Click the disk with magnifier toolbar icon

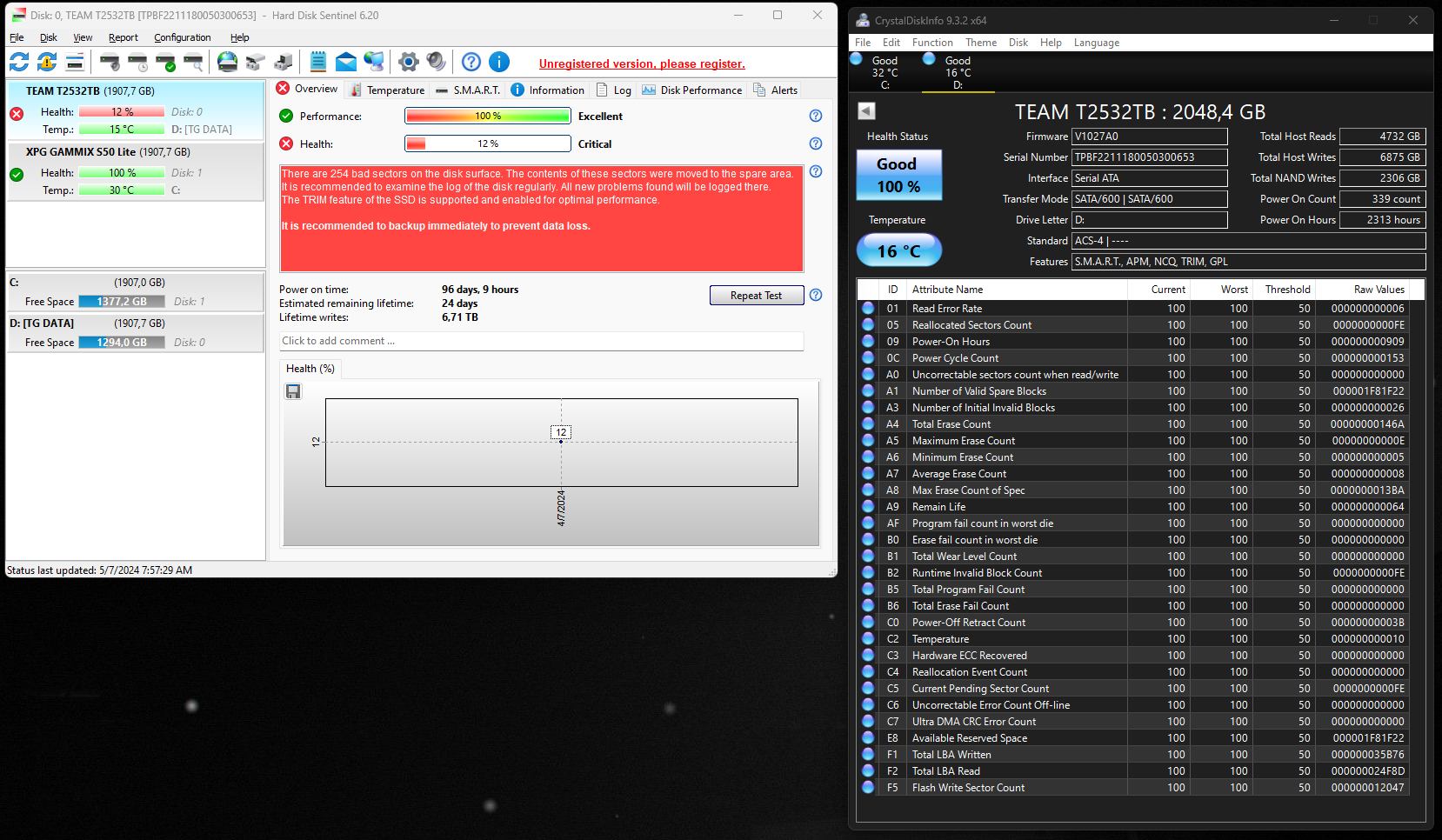point(193,62)
